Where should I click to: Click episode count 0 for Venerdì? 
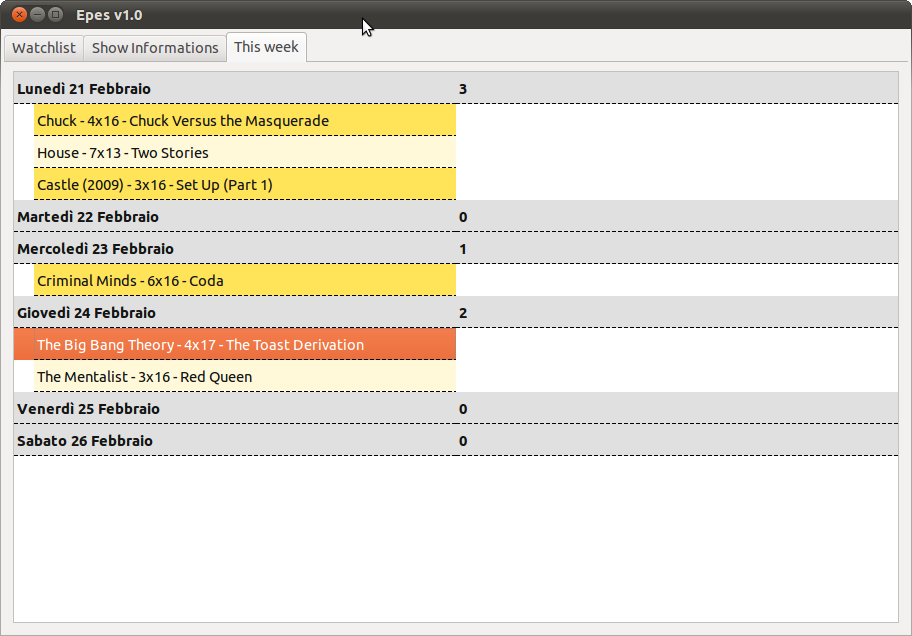(463, 409)
